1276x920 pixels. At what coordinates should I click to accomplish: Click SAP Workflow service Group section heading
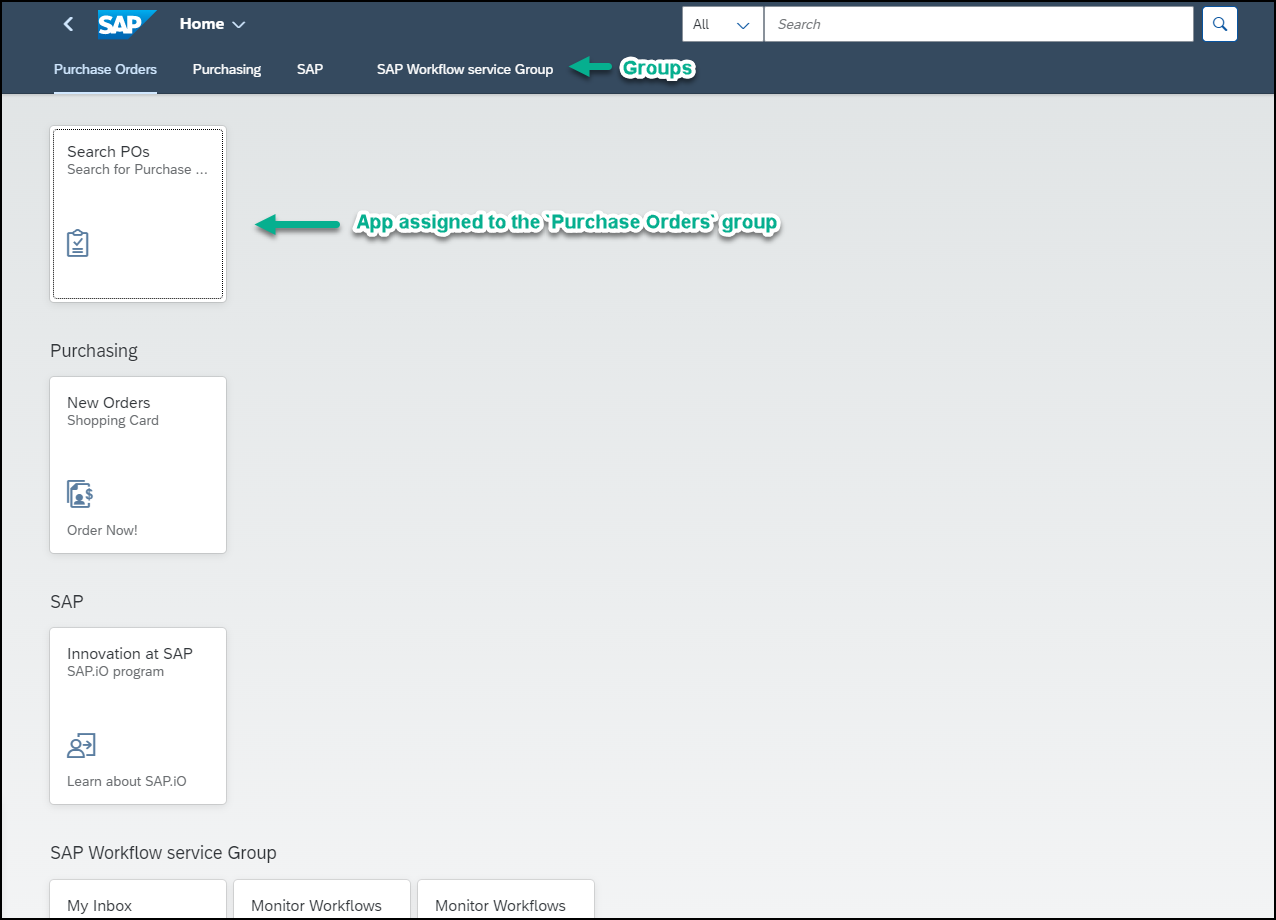pos(163,853)
